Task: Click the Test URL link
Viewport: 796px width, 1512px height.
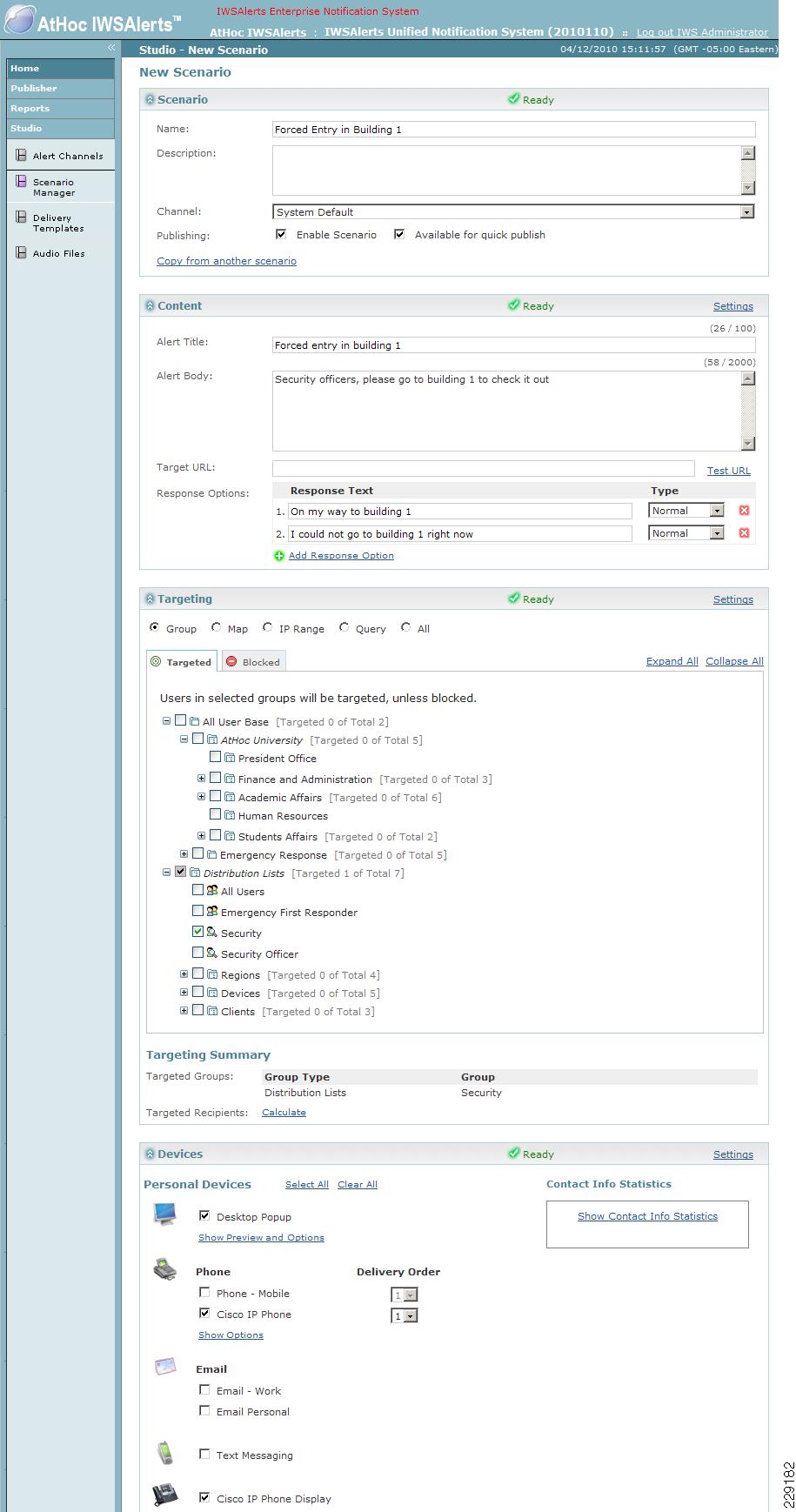Action: [x=728, y=471]
